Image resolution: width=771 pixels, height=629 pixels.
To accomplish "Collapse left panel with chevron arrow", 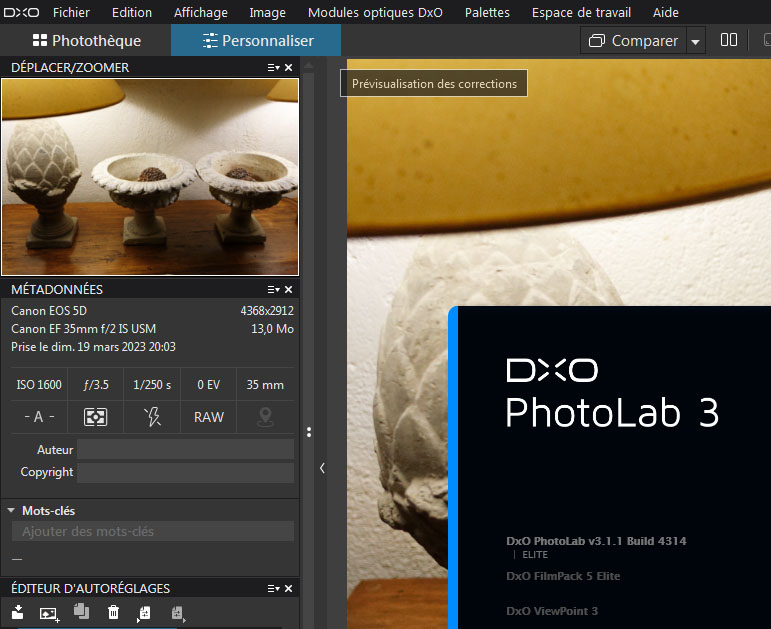I will (322, 468).
